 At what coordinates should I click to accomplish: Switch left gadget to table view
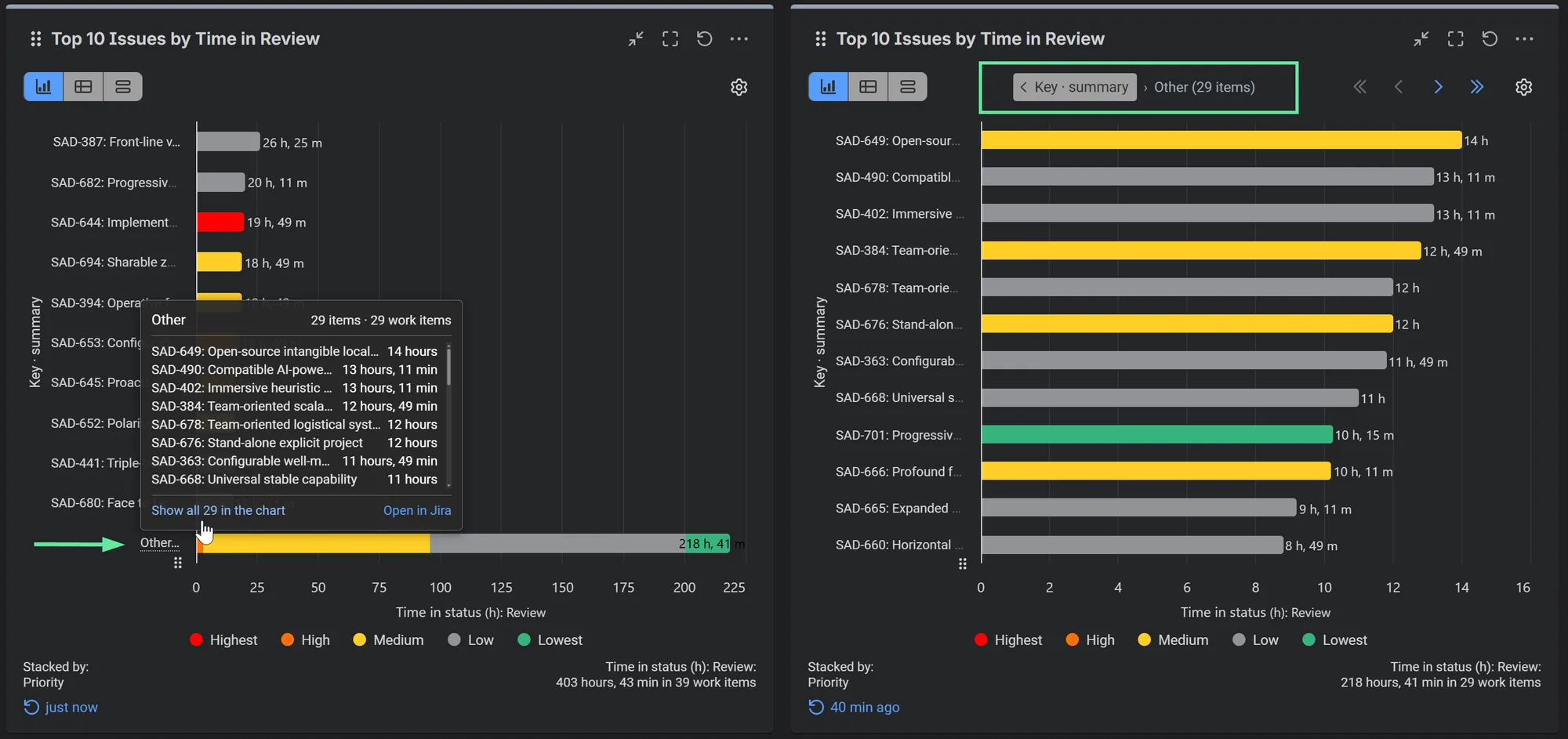(x=83, y=87)
